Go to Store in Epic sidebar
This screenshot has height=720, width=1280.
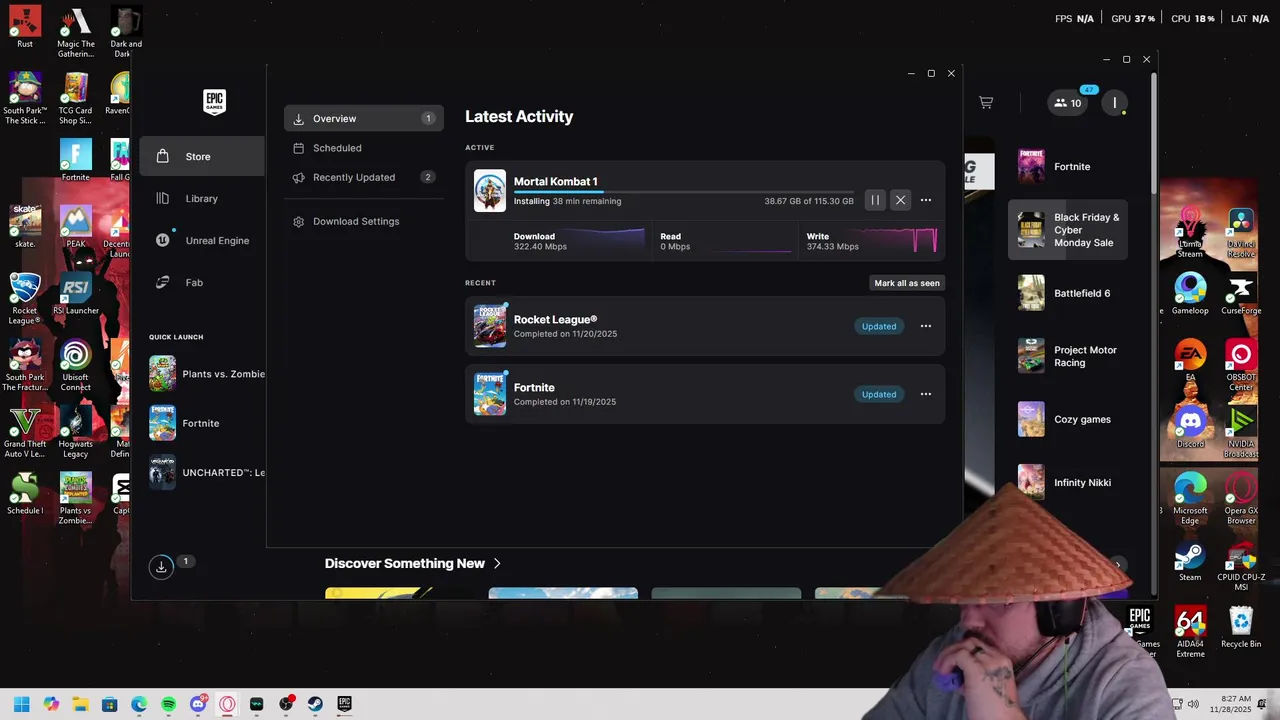coord(202,156)
